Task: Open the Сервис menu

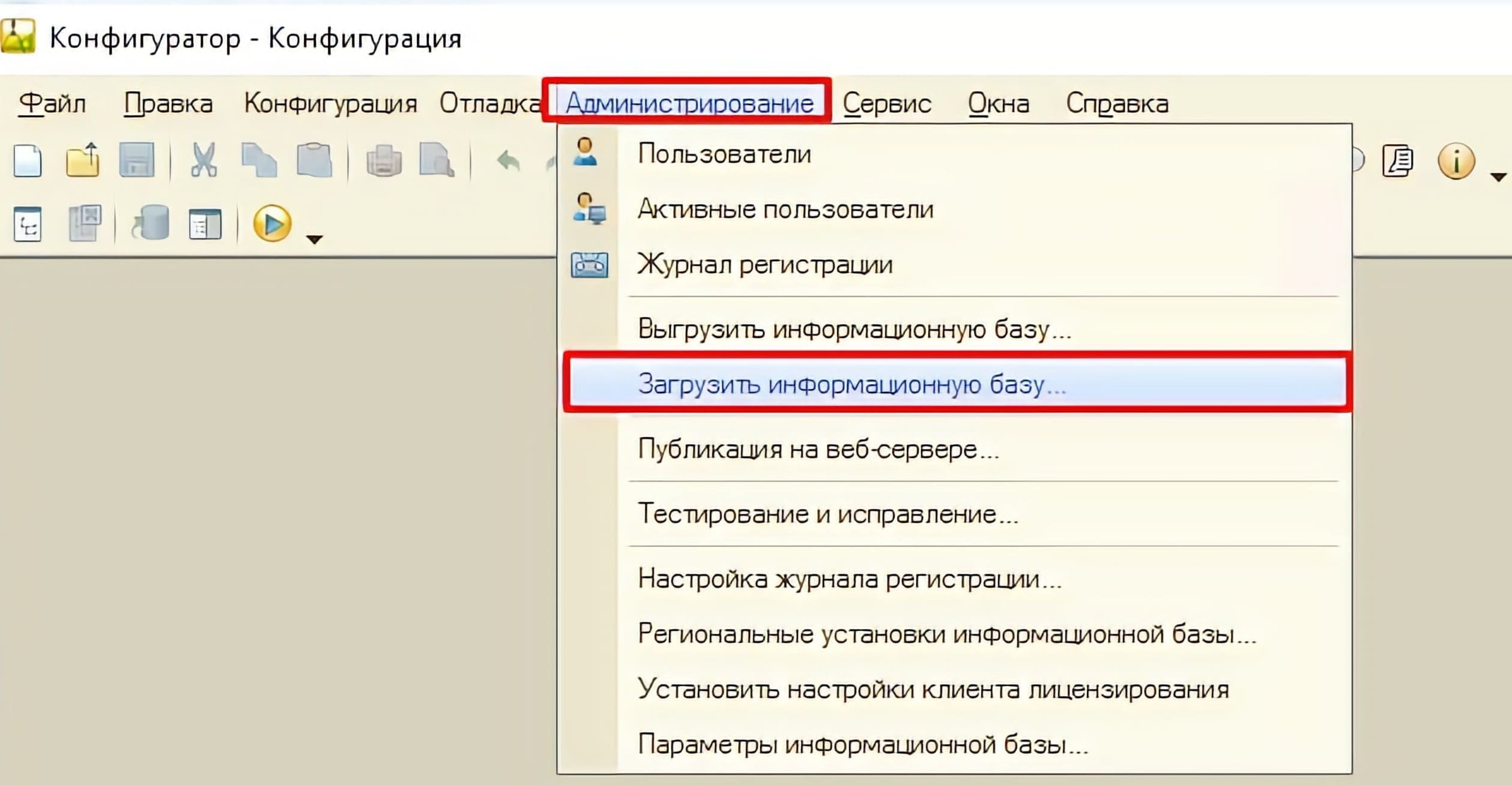Action: [x=887, y=104]
